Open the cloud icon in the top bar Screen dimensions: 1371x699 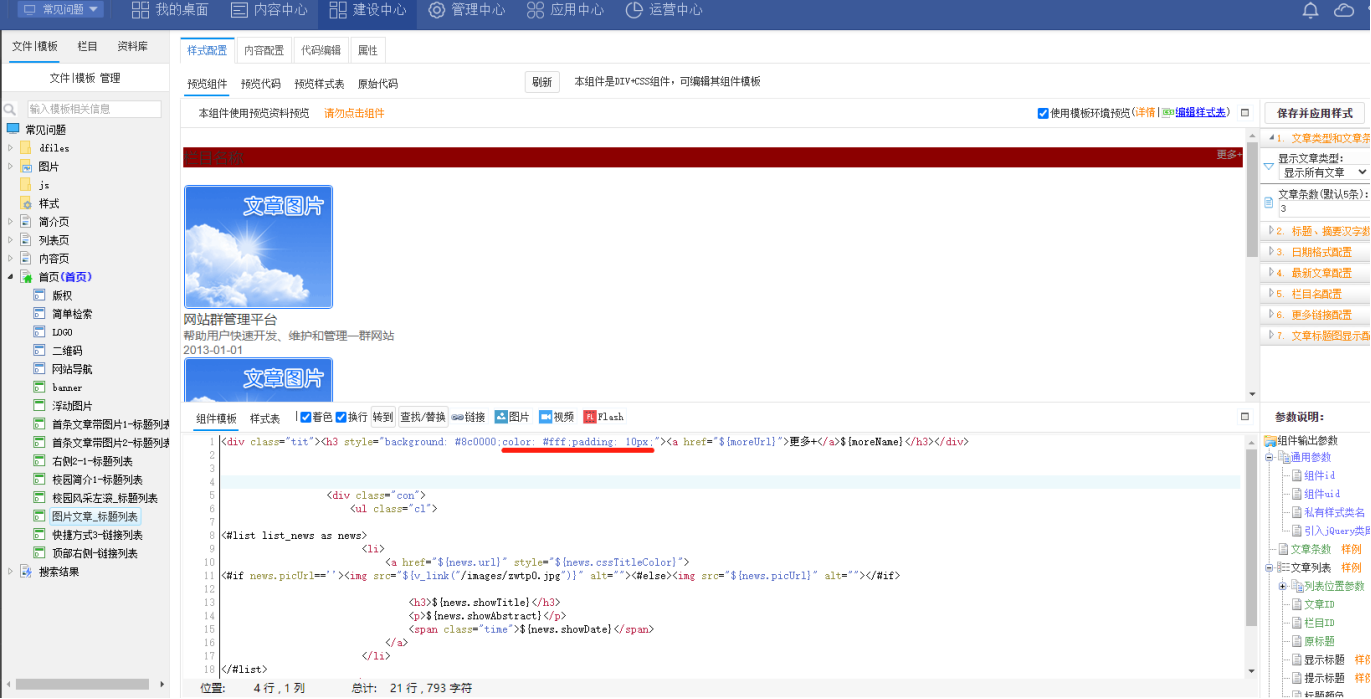[x=1343, y=11]
